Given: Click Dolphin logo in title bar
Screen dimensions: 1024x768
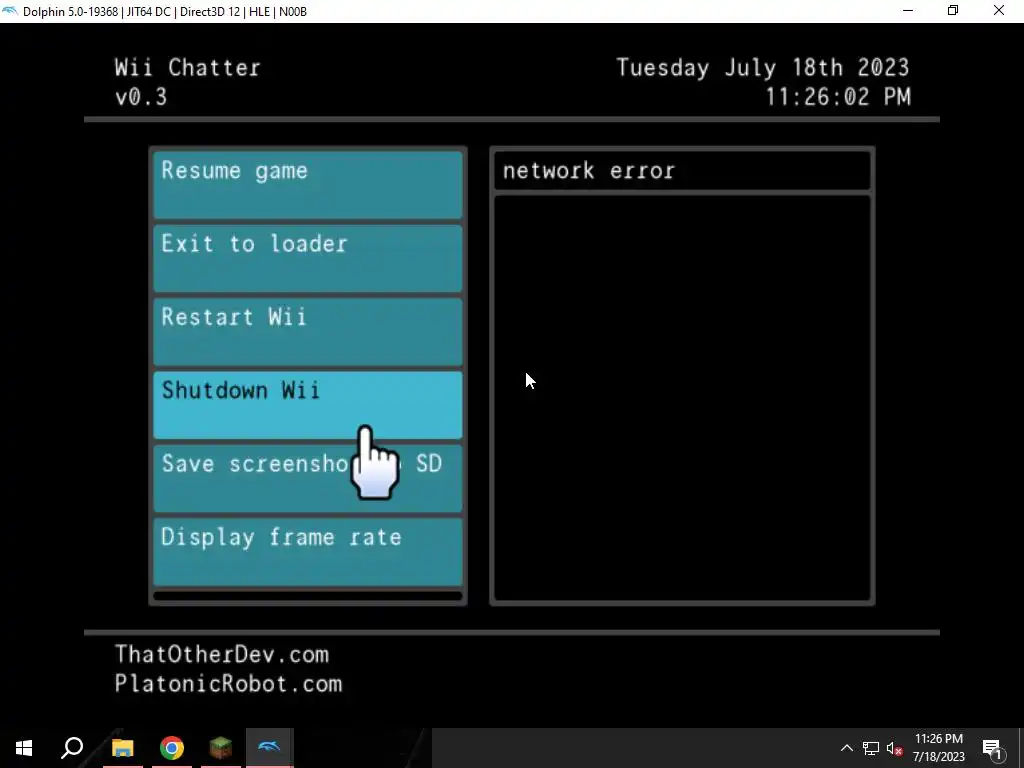Looking at the screenshot, I should pyautogui.click(x=10, y=11).
